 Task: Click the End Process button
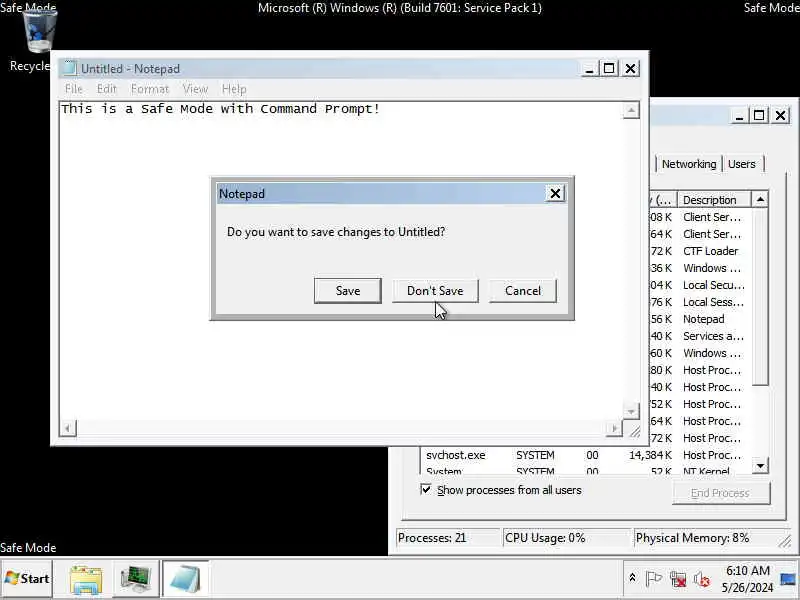point(720,493)
